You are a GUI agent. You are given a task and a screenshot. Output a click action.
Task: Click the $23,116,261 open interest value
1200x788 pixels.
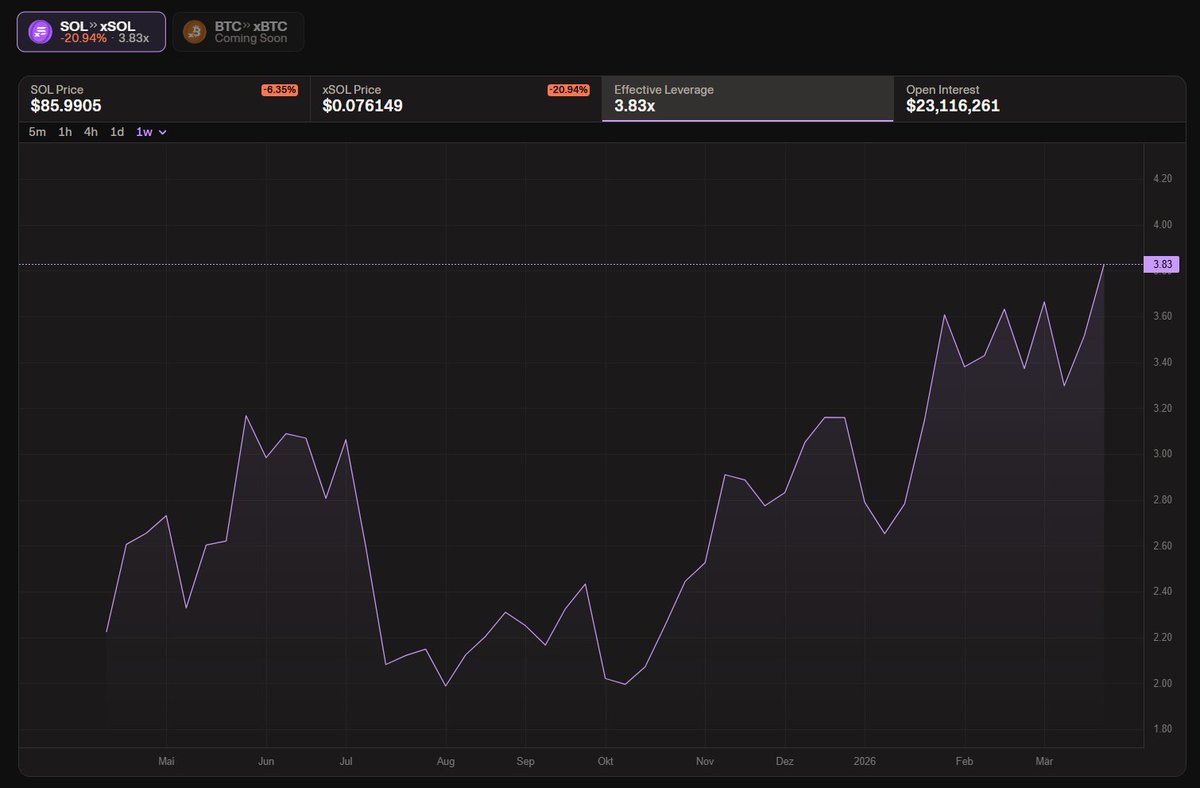pos(953,105)
